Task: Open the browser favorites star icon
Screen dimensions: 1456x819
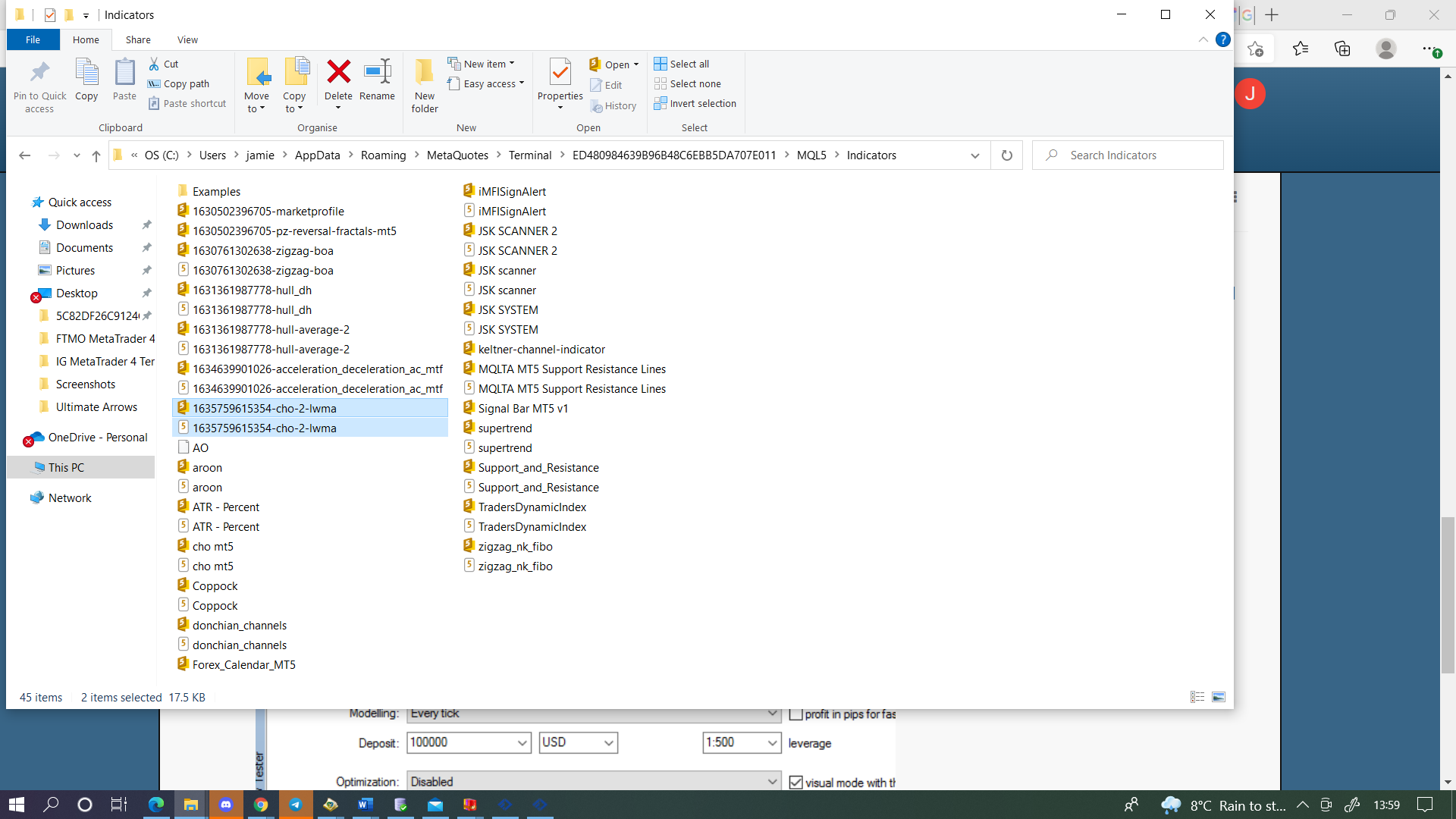Action: 1301,49
